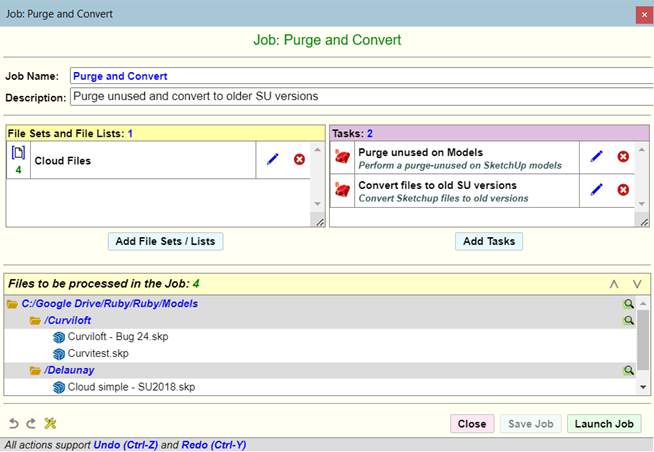Delete the Purge unused on Models task
Screen dimensions: 654x452
tap(623, 157)
